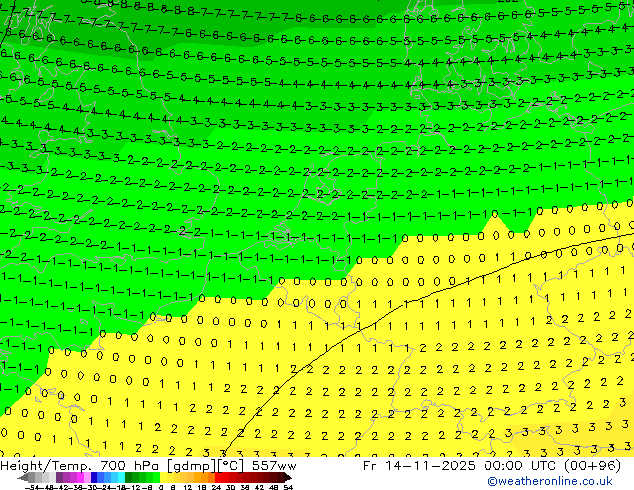The width and height of the screenshot is (634, 490).
Task: Click the dark maroon right arrow tip of scale
Action: click(x=287, y=477)
